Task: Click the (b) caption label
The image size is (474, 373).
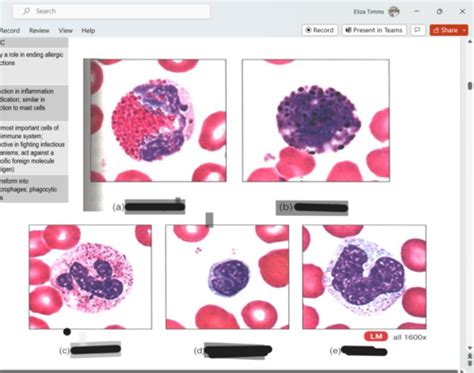Action: tap(285, 207)
